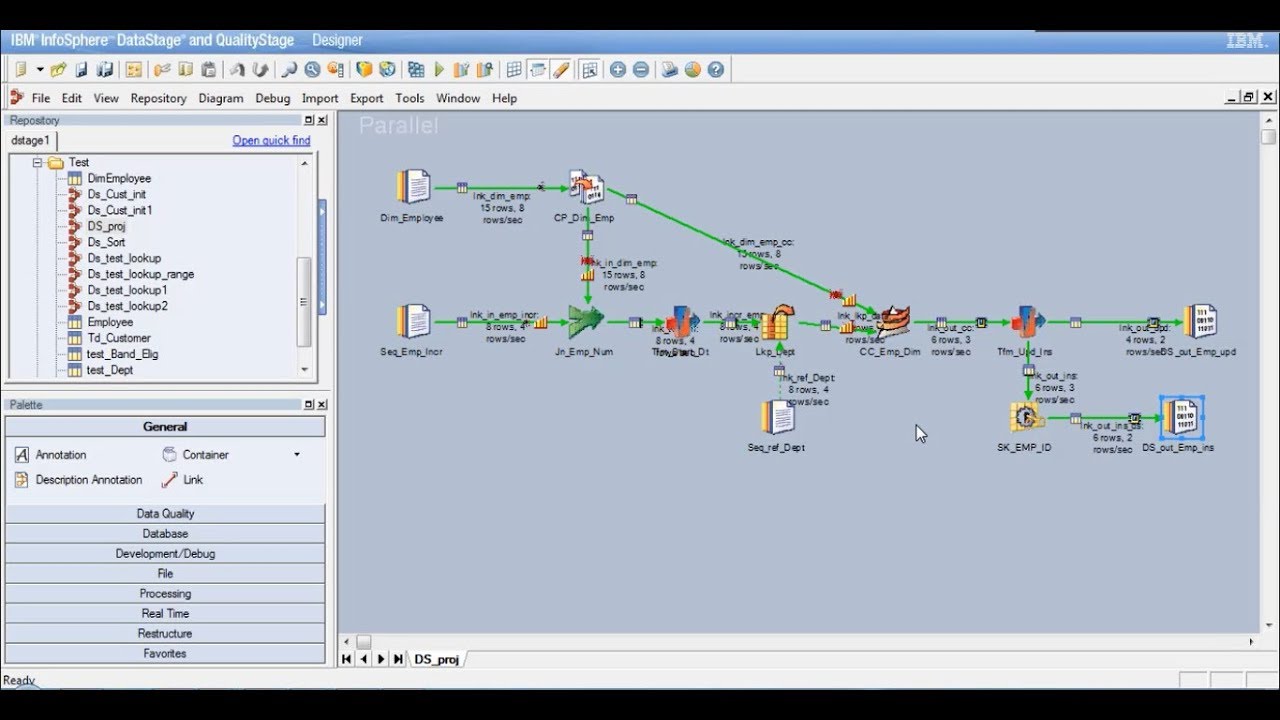Click the green Run job toolbar icon
The image size is (1280, 720).
439,70
